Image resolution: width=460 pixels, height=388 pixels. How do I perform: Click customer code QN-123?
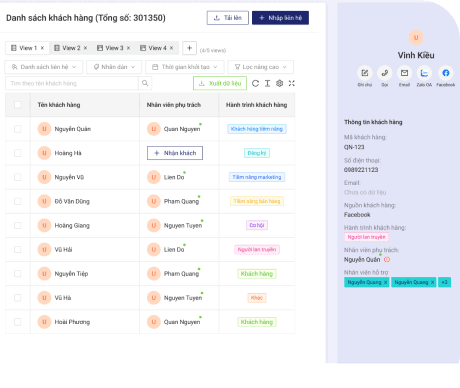[x=354, y=147]
